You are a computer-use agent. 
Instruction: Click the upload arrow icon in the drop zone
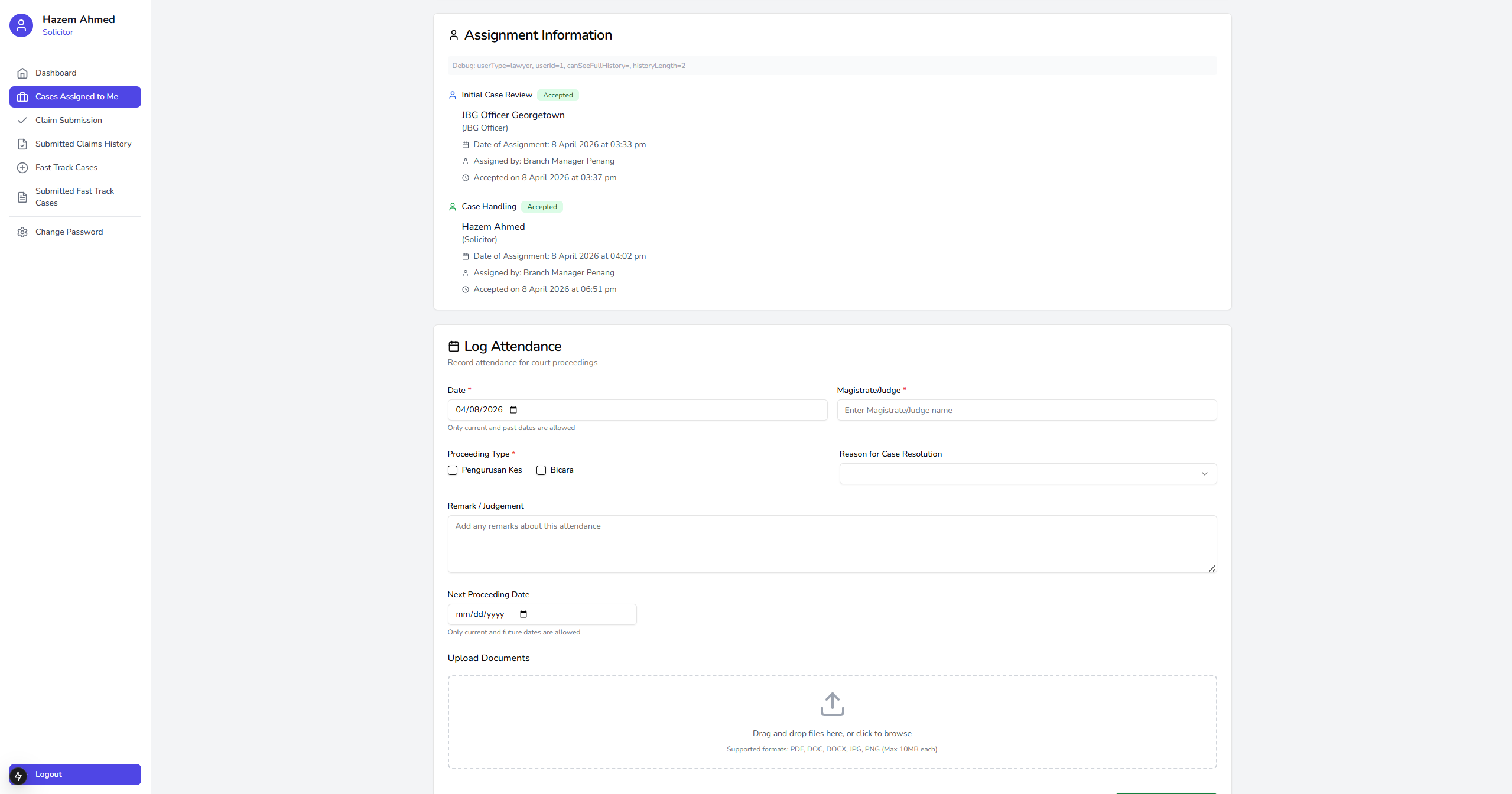(832, 704)
